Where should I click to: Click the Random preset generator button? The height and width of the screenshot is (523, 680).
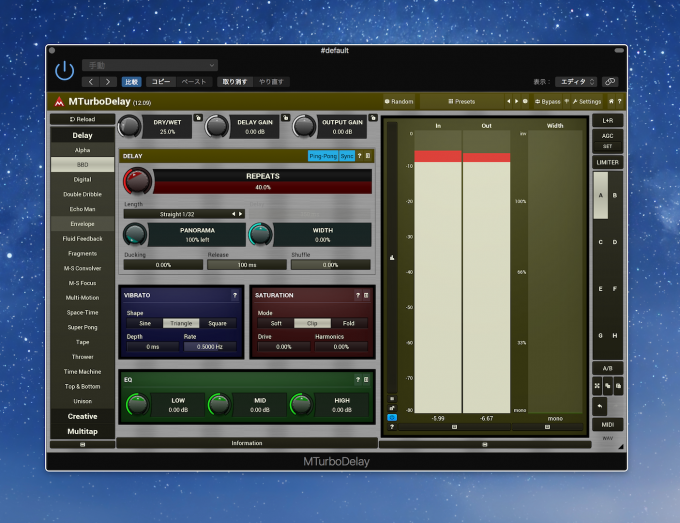tap(399, 101)
